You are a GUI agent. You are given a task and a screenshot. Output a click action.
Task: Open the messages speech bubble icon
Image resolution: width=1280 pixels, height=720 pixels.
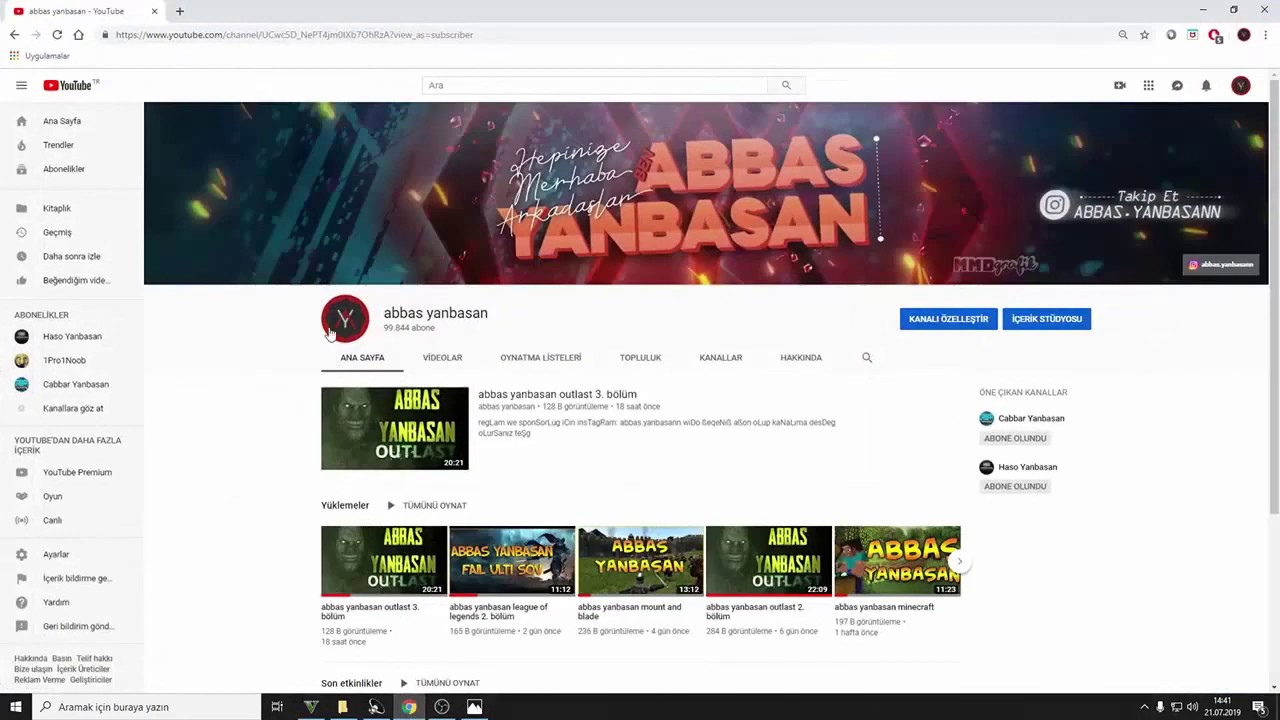click(1177, 85)
